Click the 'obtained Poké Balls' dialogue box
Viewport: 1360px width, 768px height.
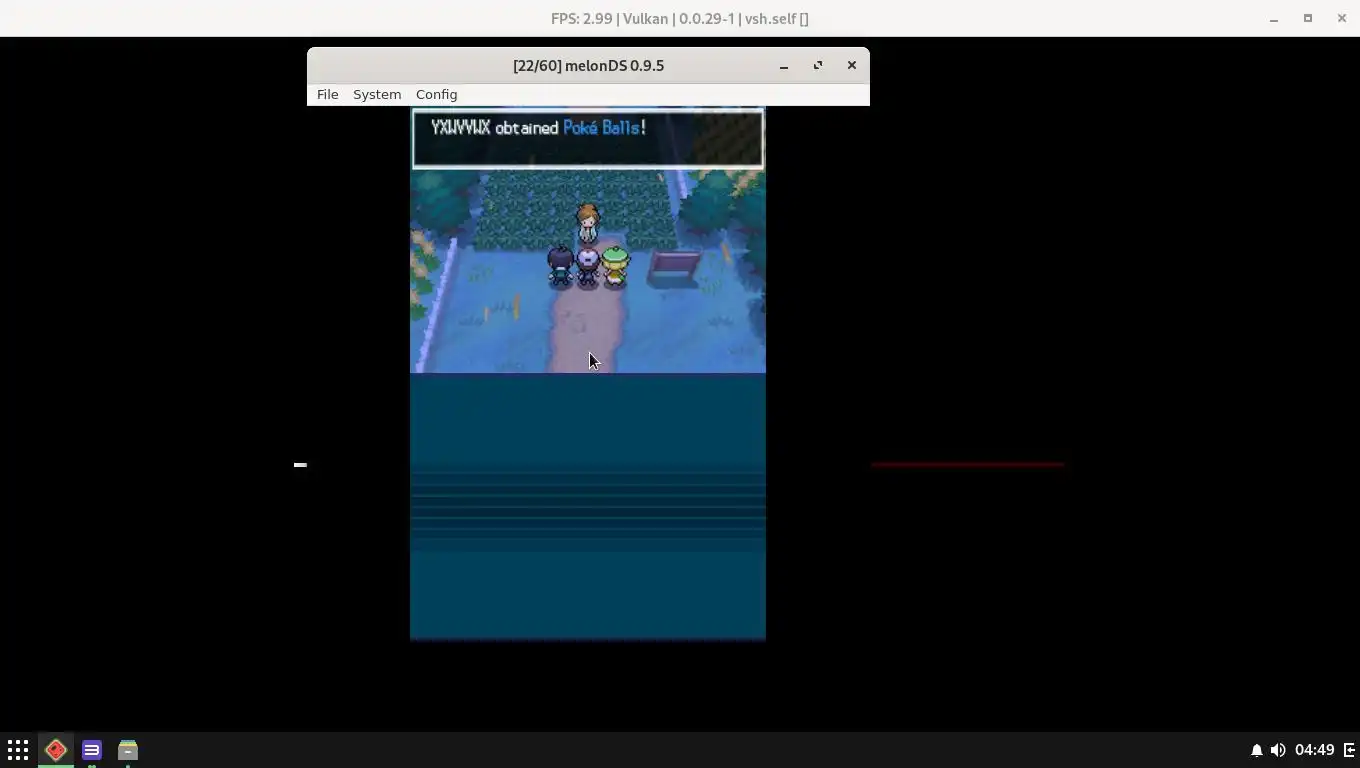click(588, 138)
